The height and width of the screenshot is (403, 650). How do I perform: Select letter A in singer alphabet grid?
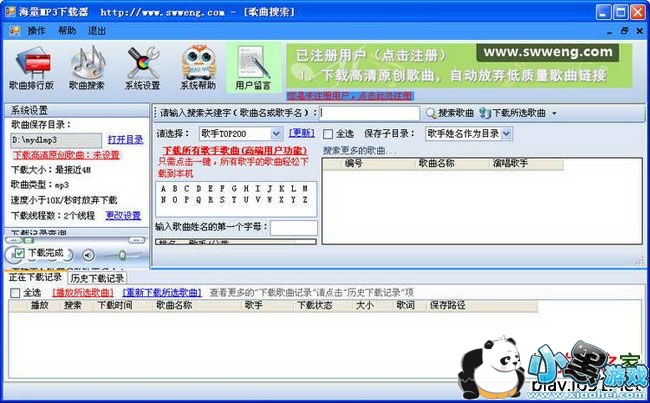coord(163,189)
